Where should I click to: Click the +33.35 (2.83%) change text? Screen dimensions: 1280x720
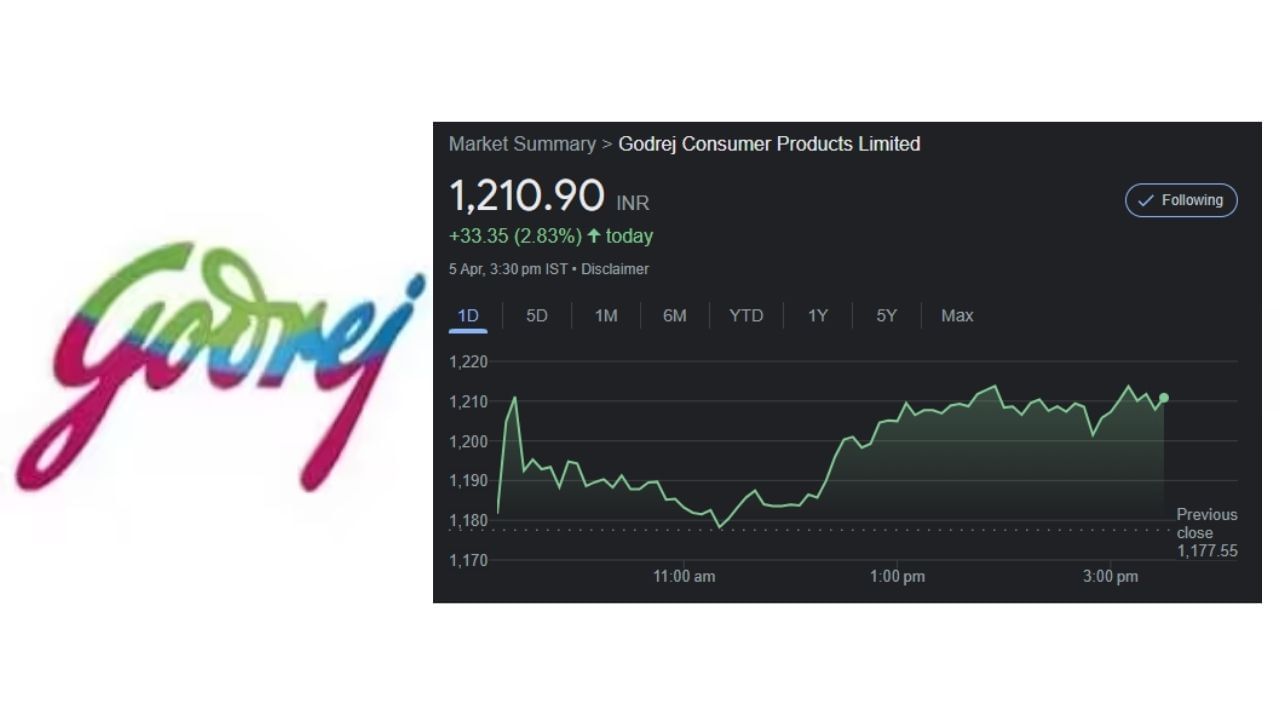[x=515, y=236]
